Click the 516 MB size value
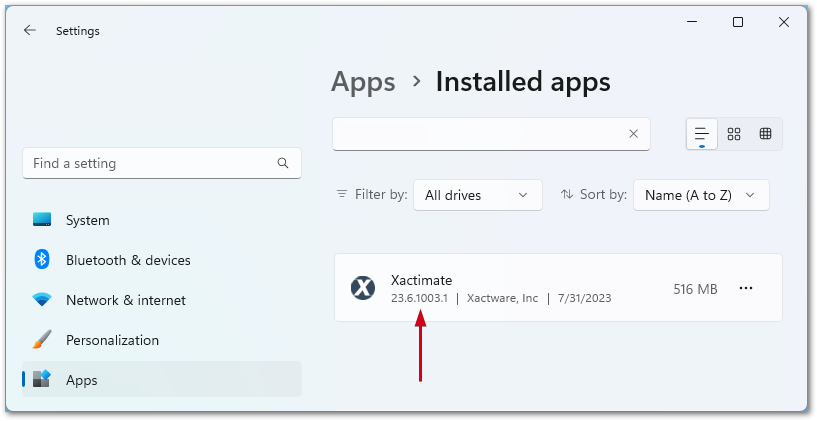Screen dimensions: 817x421 tap(695, 289)
